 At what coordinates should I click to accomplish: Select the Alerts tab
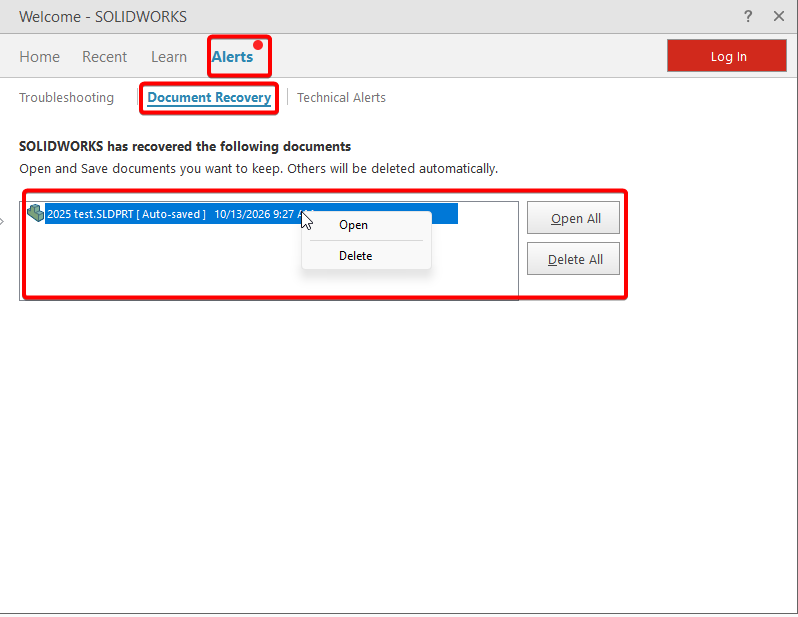[x=232, y=57]
